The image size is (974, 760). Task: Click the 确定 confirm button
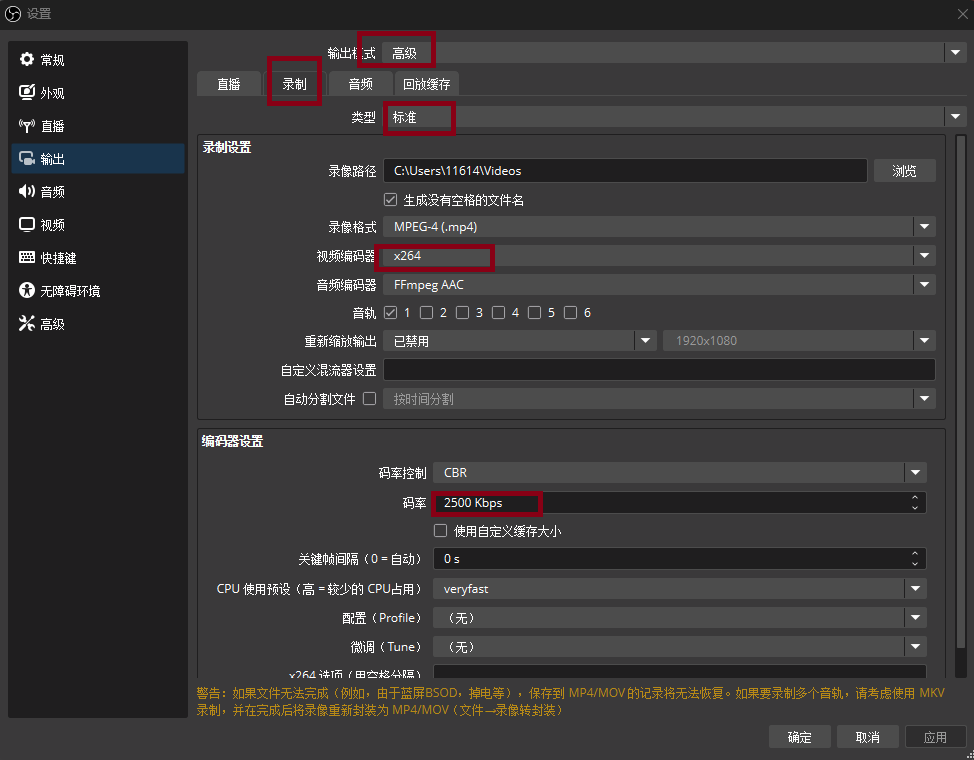(x=799, y=737)
